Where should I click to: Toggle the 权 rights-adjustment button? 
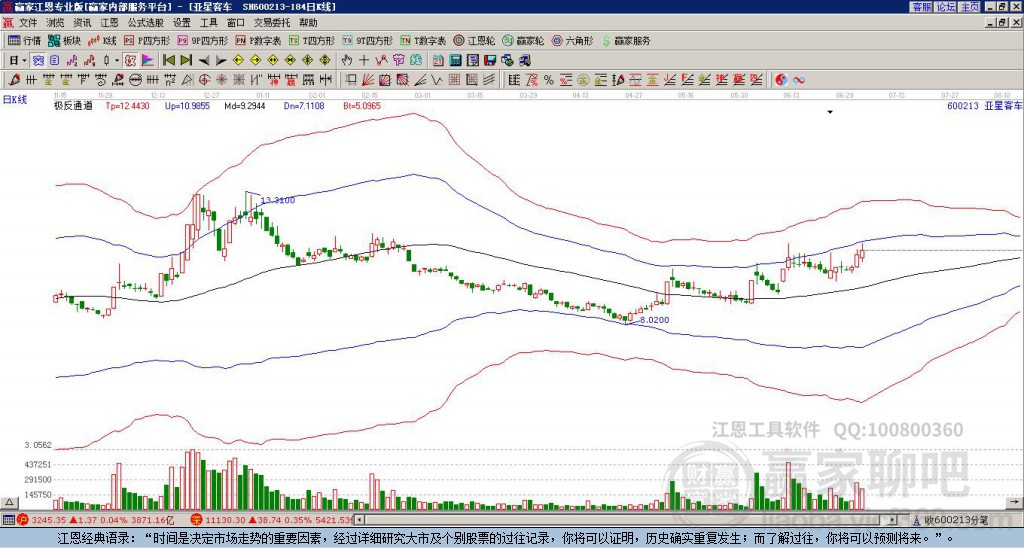pos(130,60)
